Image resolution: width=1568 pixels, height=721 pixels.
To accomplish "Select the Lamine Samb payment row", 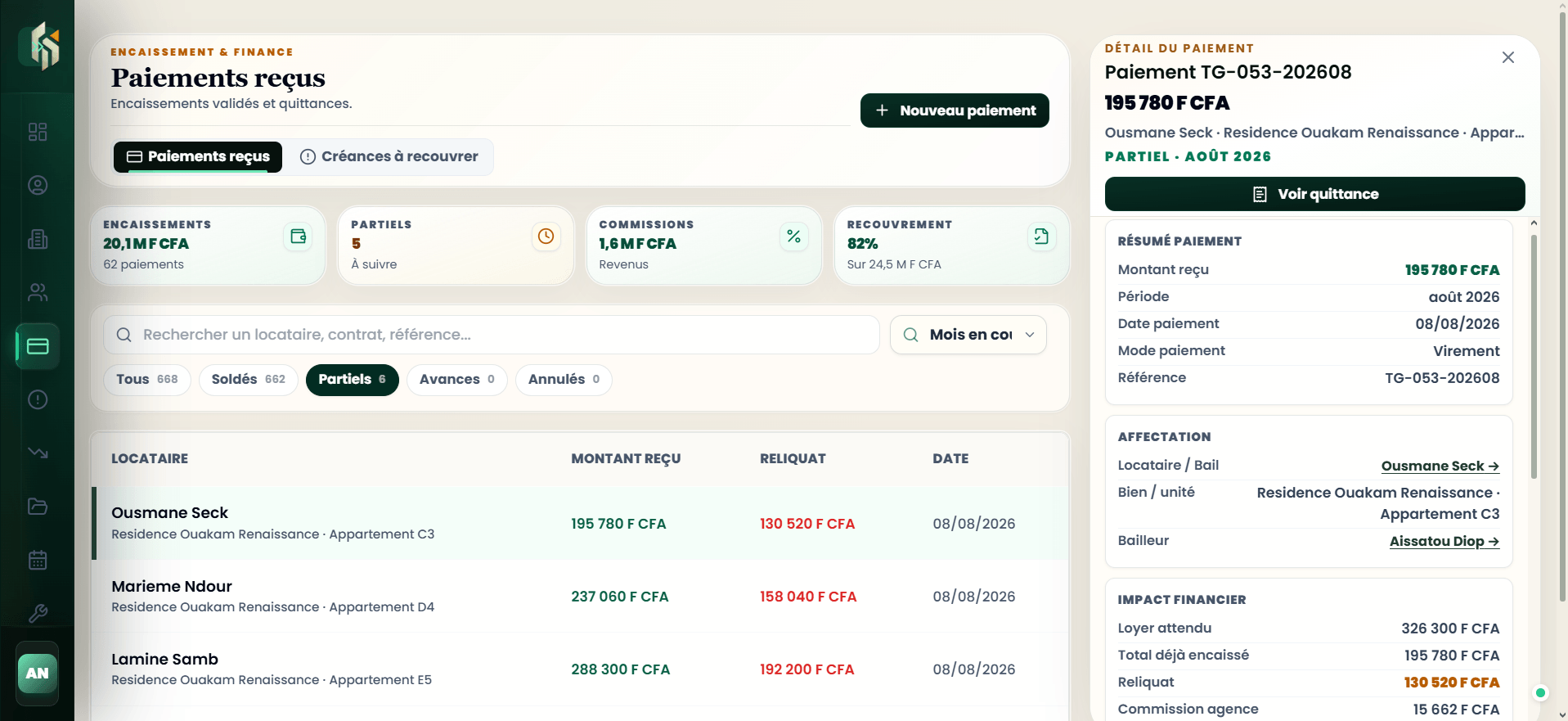I will 580,669.
